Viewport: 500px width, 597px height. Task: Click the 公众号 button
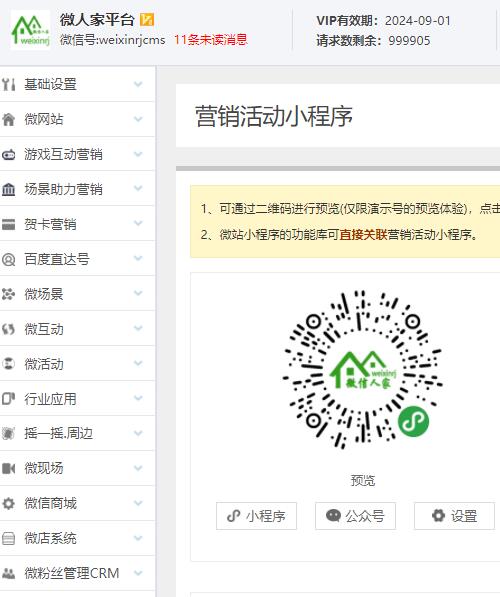pos(355,516)
